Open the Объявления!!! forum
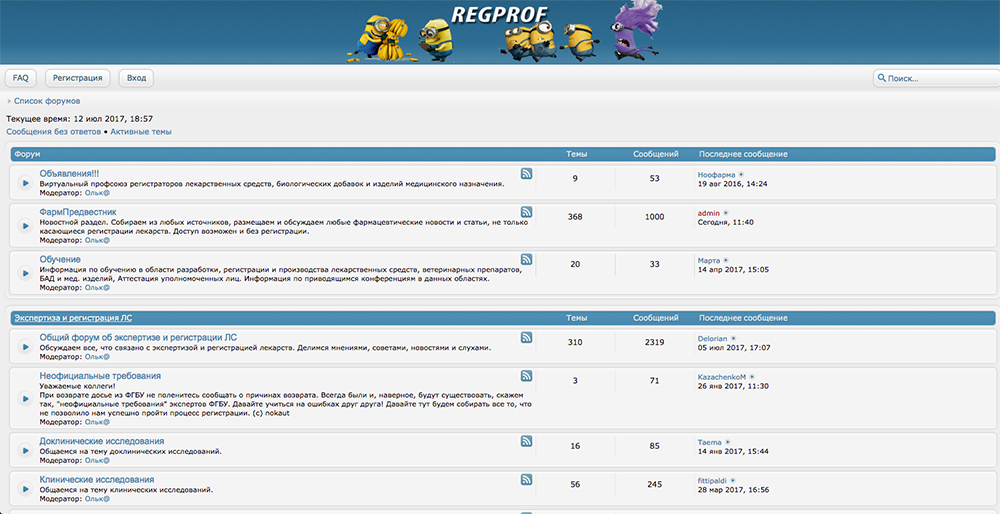 69,173
